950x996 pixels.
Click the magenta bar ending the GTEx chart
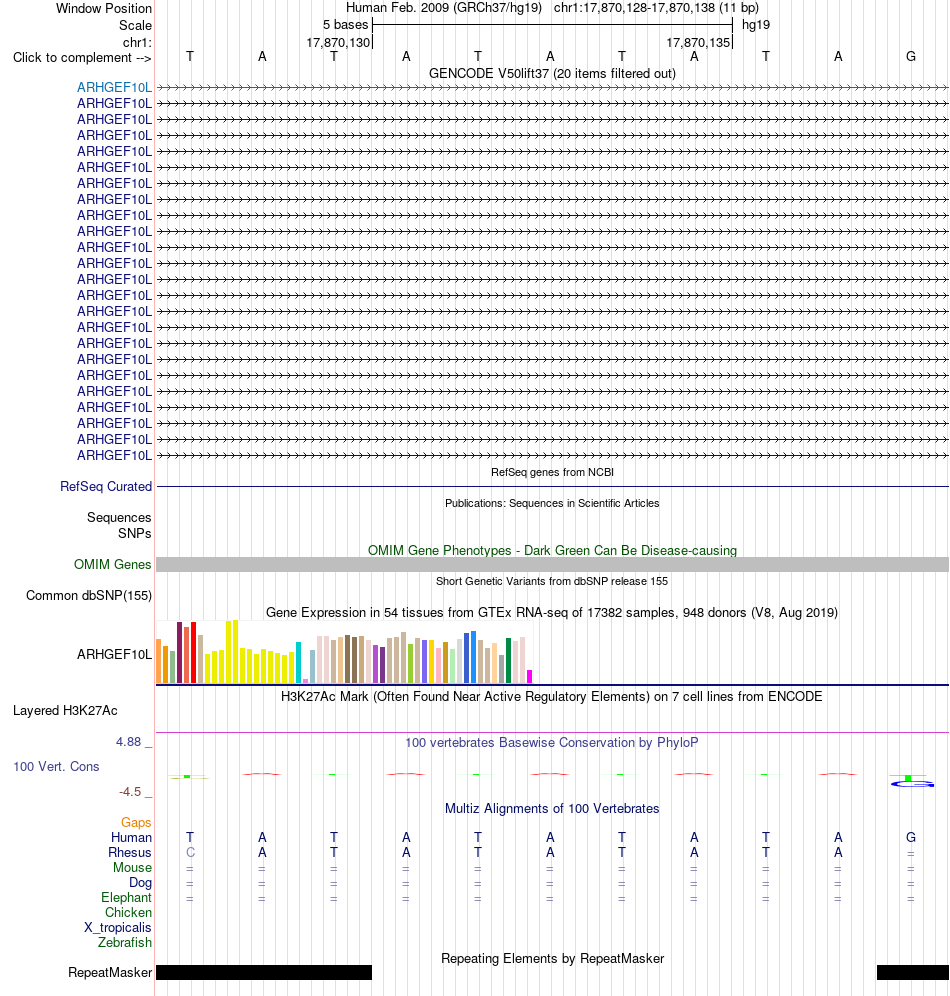tap(530, 676)
